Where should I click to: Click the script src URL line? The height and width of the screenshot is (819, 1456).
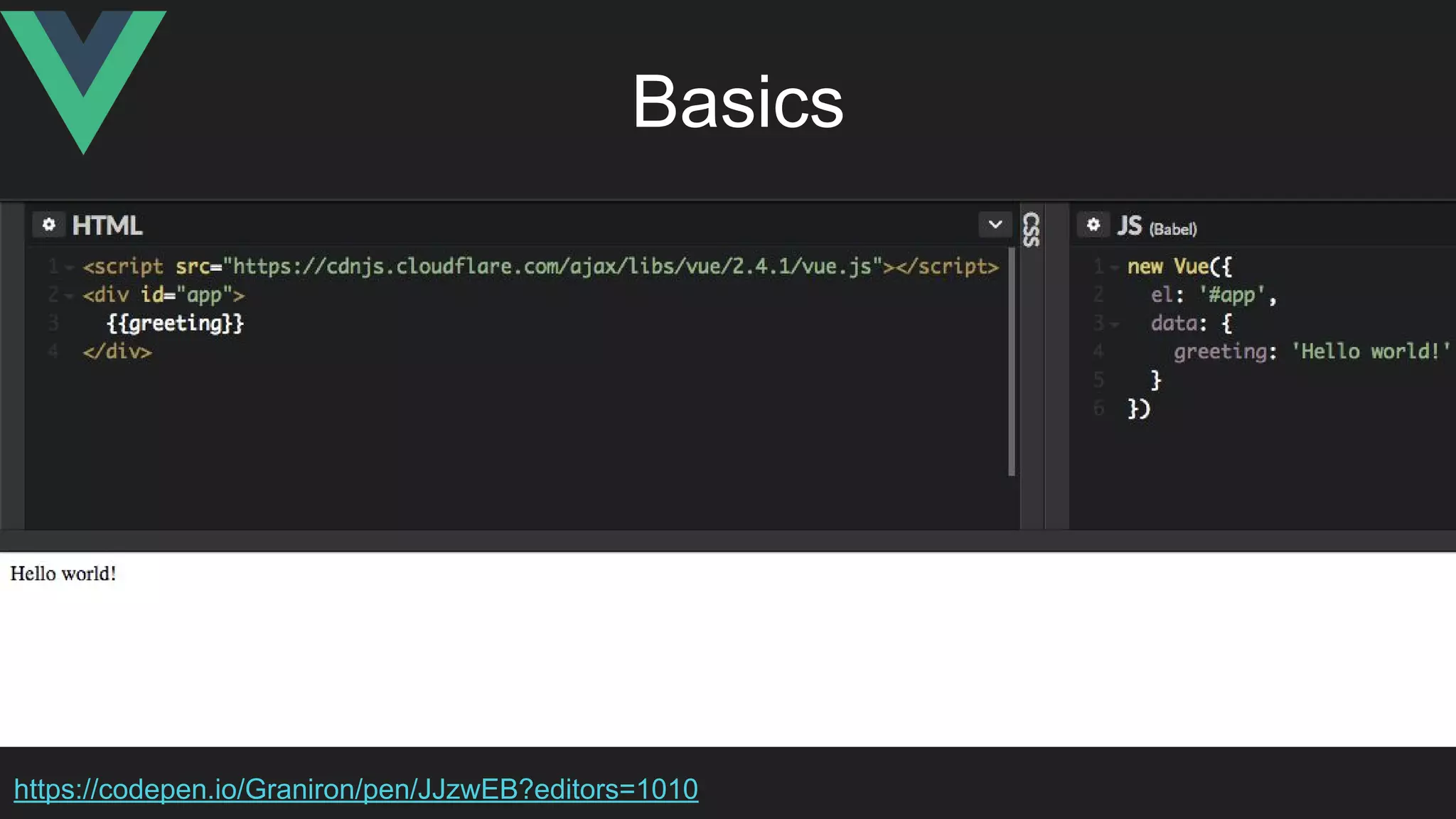pyautogui.click(x=540, y=267)
